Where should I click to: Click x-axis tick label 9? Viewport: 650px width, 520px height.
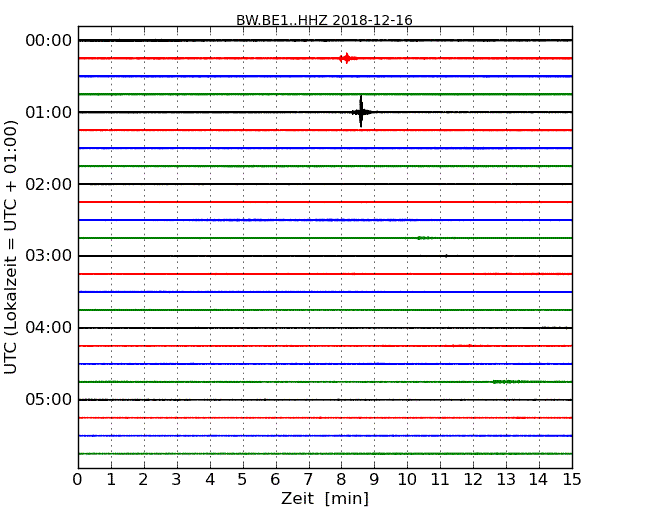374,479
